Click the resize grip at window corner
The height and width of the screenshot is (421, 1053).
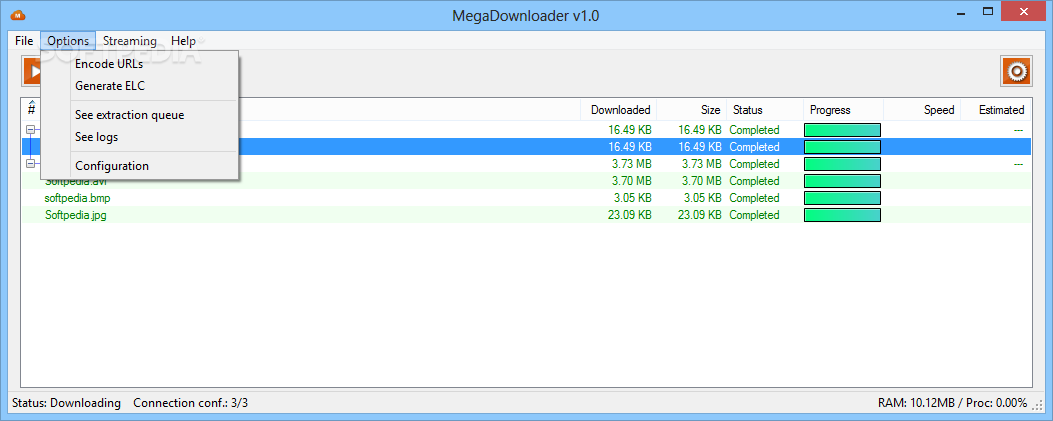[x=1039, y=404]
